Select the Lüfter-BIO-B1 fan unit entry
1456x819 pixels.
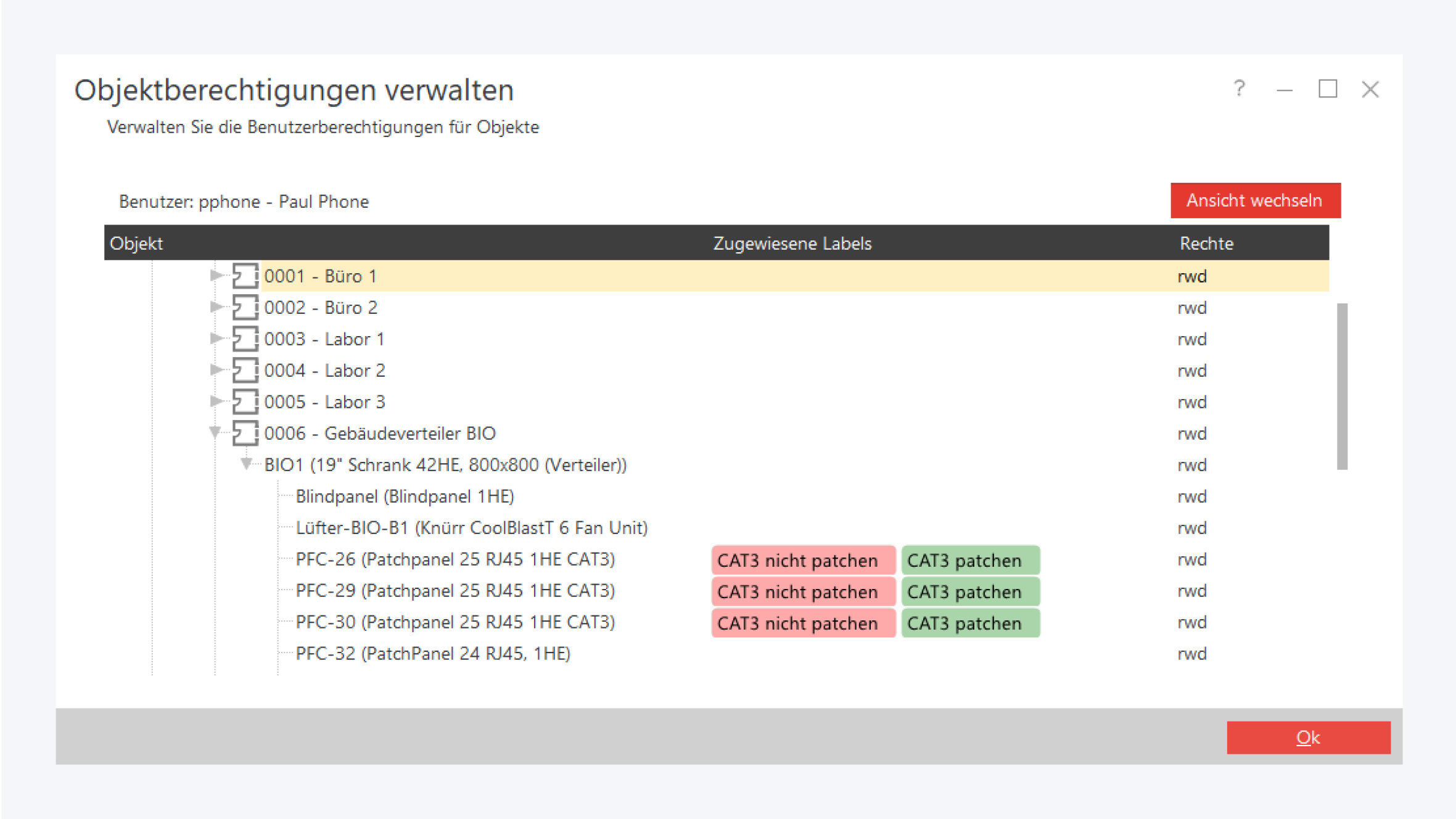(472, 528)
